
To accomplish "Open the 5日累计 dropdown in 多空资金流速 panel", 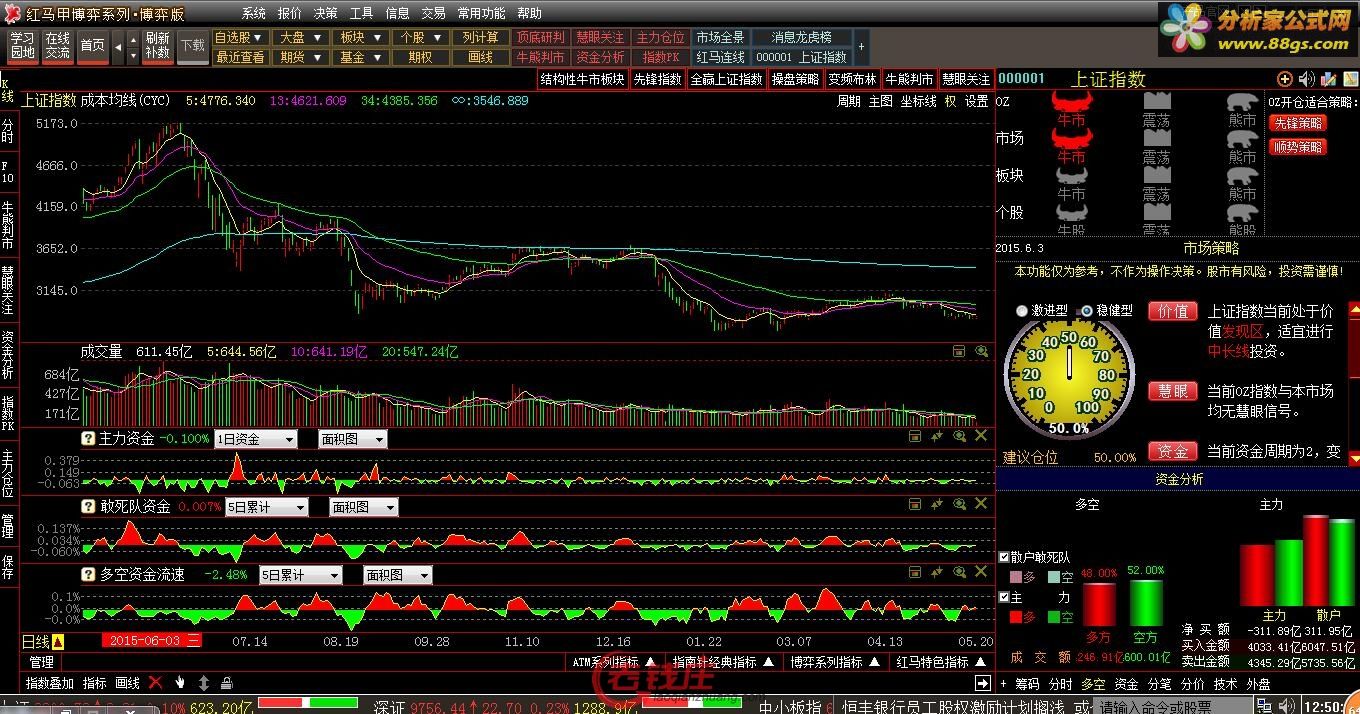I will [x=300, y=575].
